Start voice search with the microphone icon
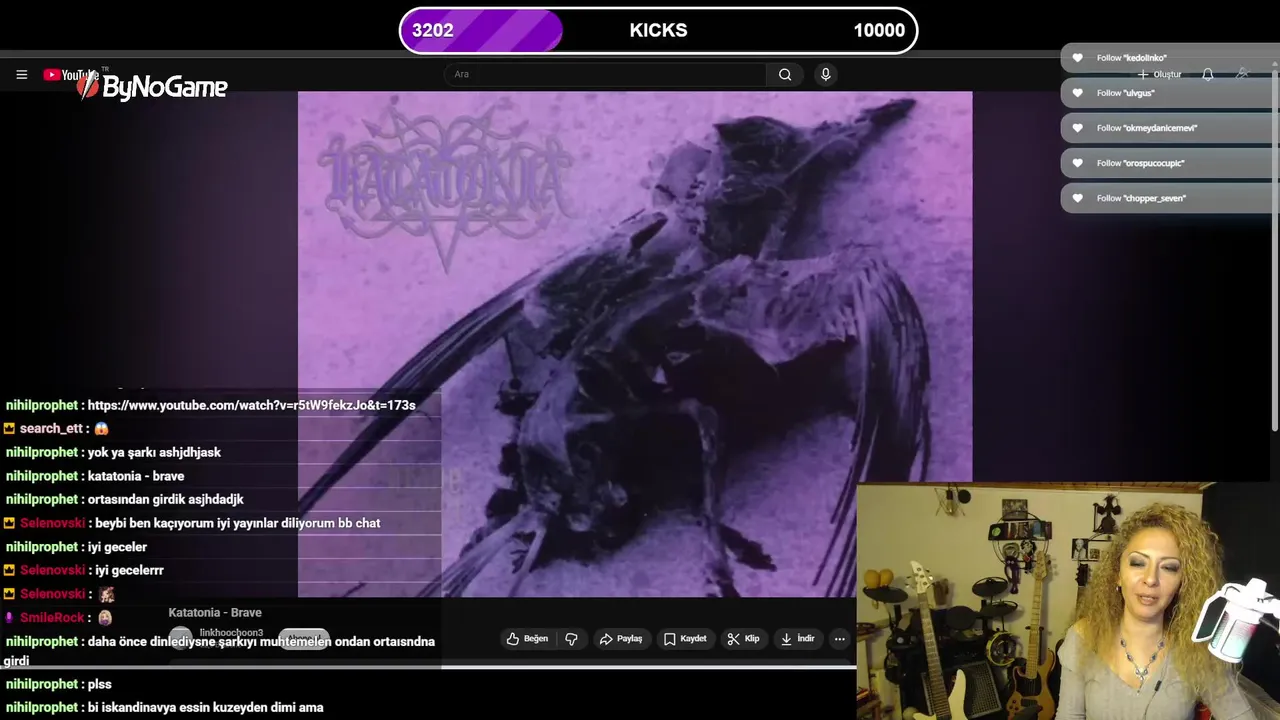The height and width of the screenshot is (720, 1280). [825, 74]
